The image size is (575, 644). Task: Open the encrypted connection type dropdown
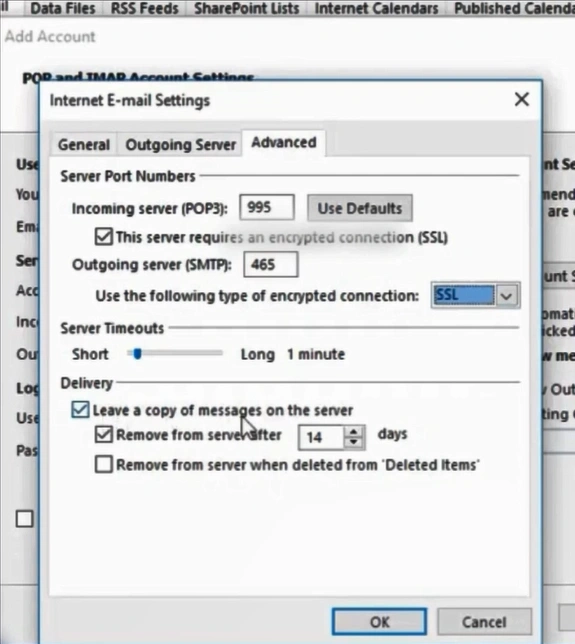click(506, 295)
